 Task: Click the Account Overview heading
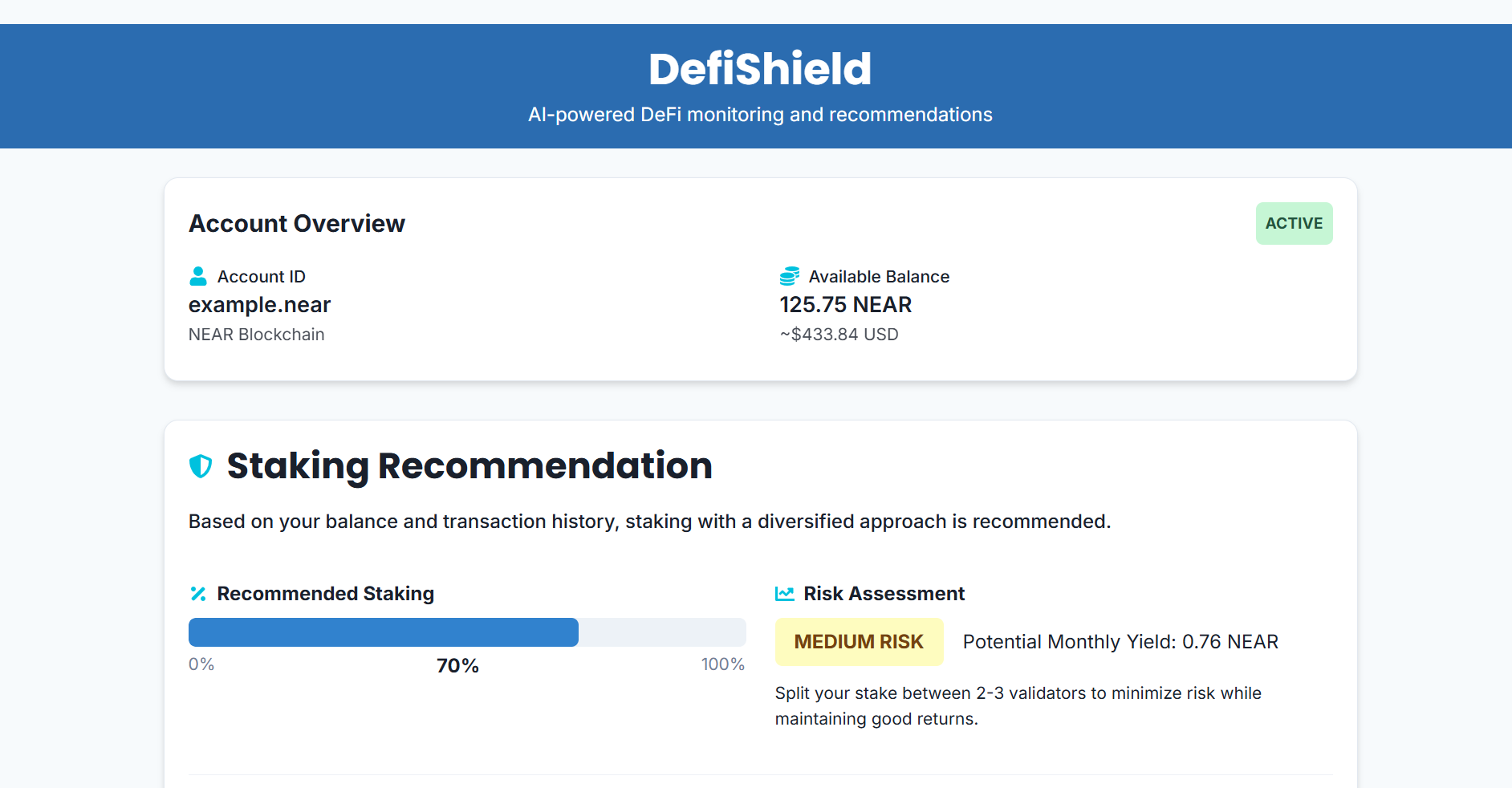point(297,223)
